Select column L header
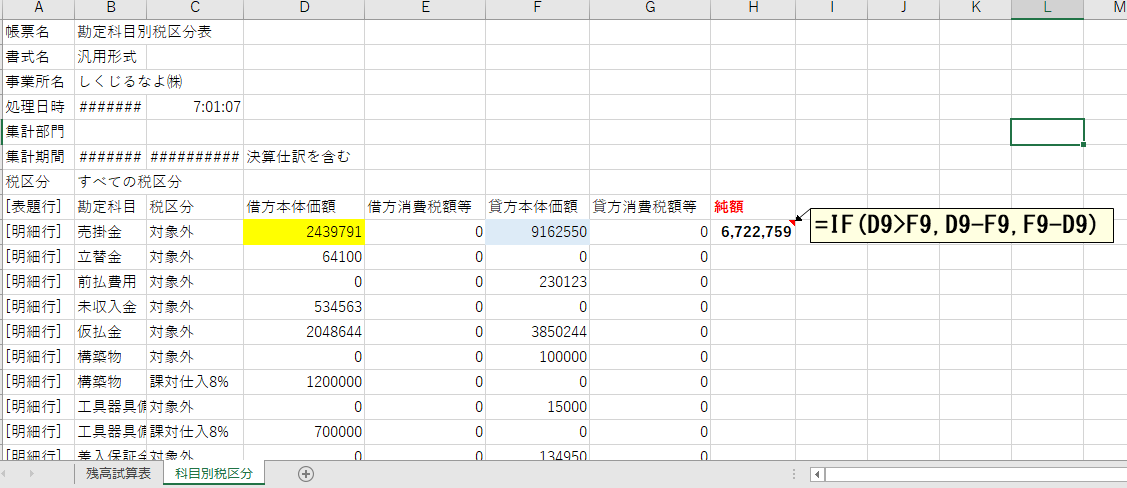Screen dimensions: 1127x488 [x=1047, y=9]
